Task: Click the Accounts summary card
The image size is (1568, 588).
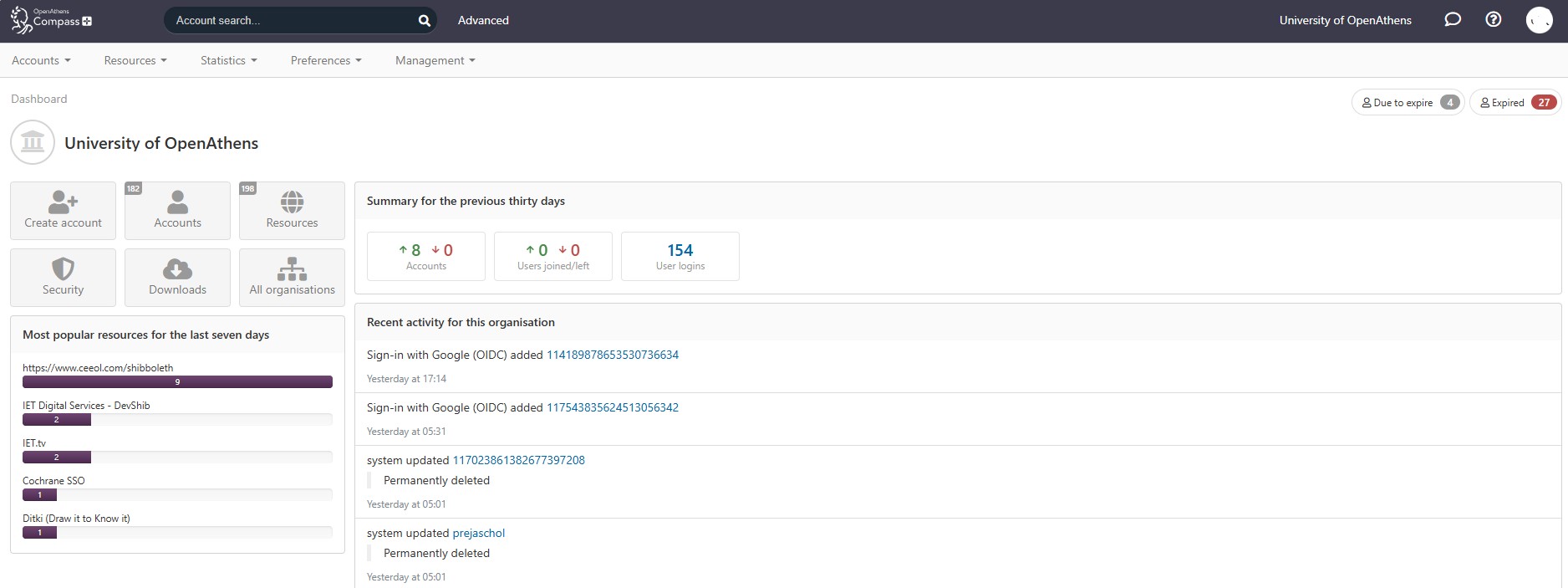Action: tap(426, 256)
